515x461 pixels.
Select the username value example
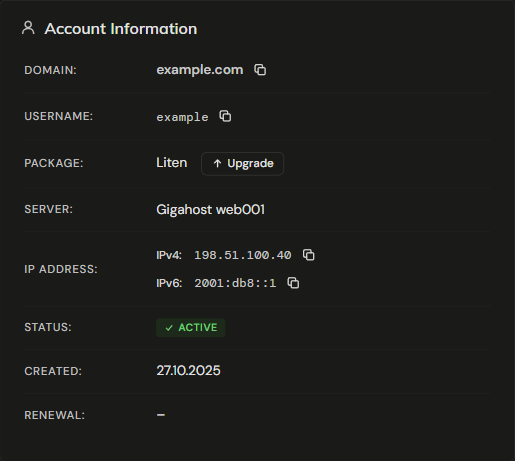click(x=182, y=117)
